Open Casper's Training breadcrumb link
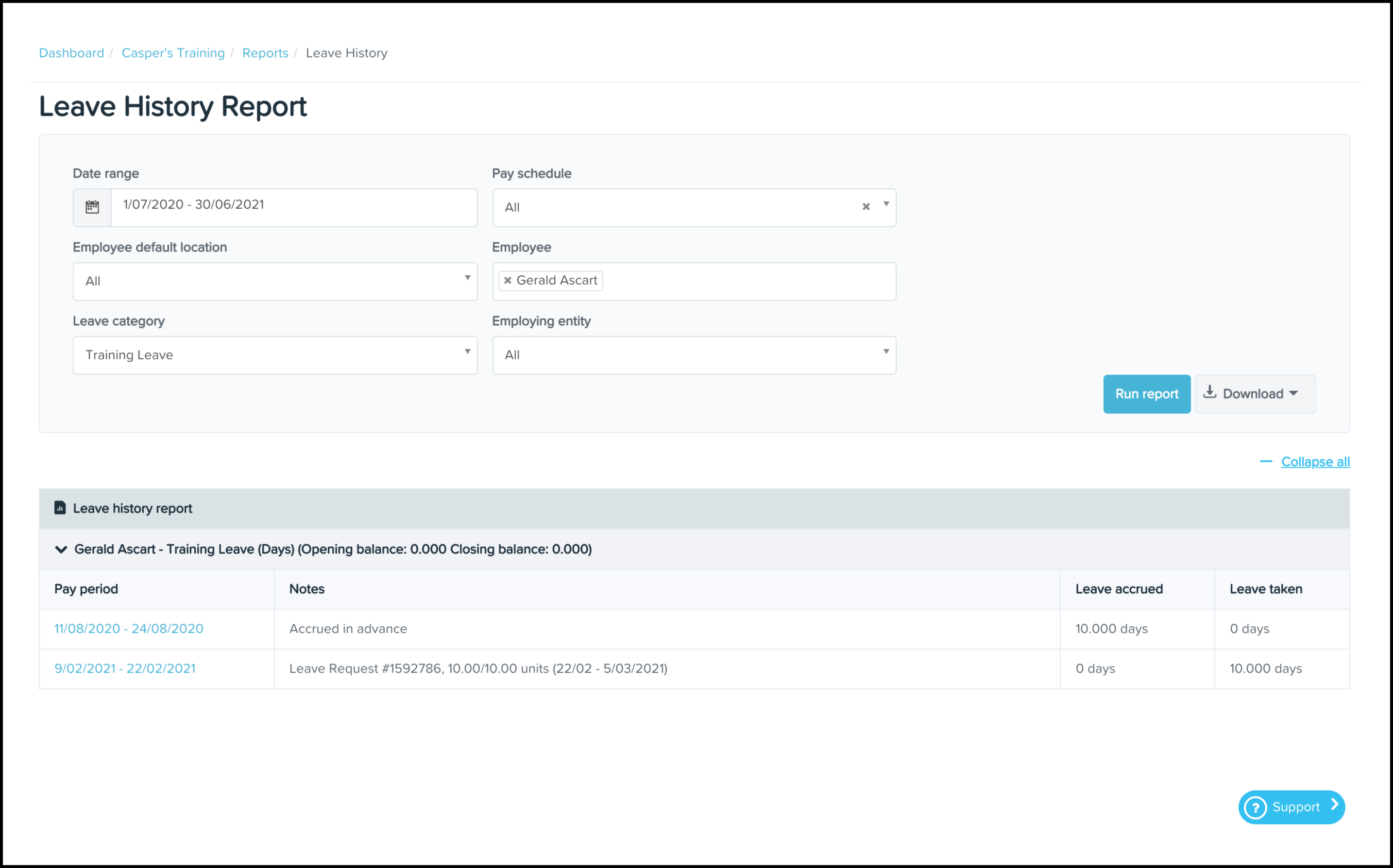Image resolution: width=1393 pixels, height=868 pixels. 173,53
